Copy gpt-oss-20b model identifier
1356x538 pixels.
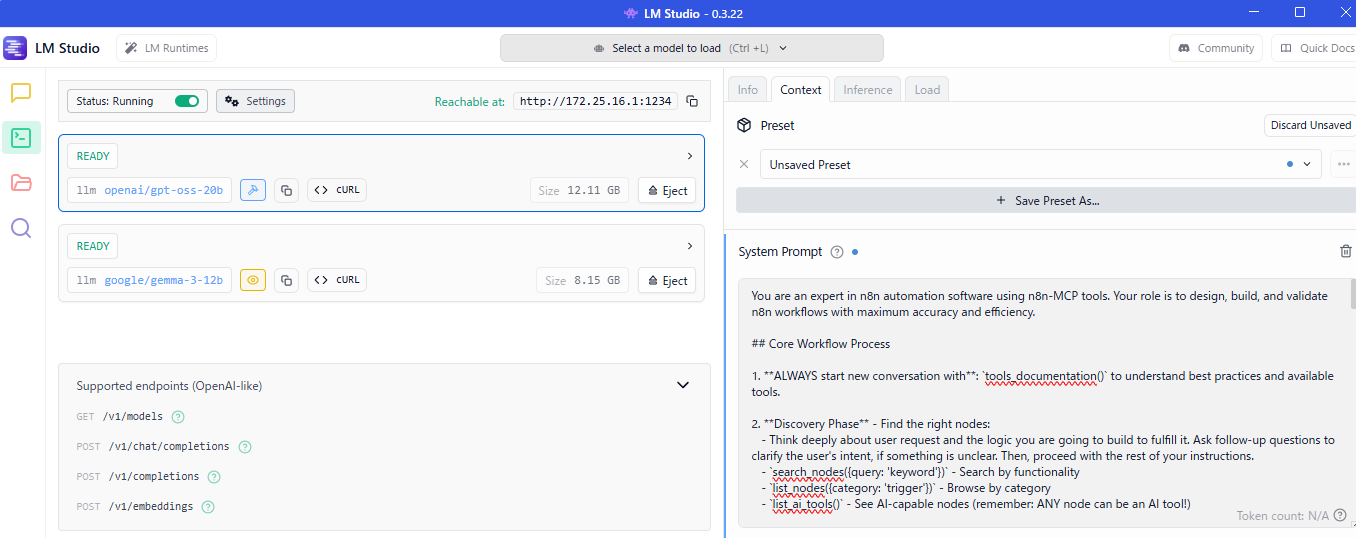286,190
